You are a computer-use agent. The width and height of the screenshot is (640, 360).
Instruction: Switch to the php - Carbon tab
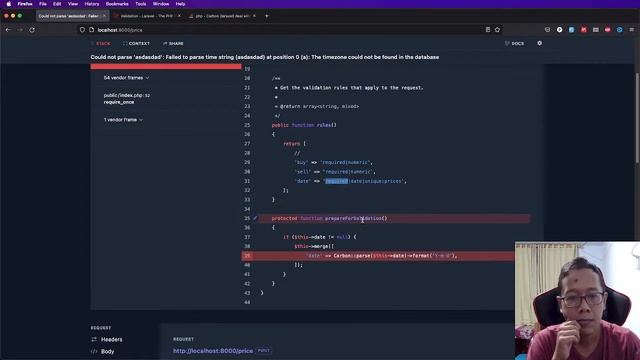point(222,16)
